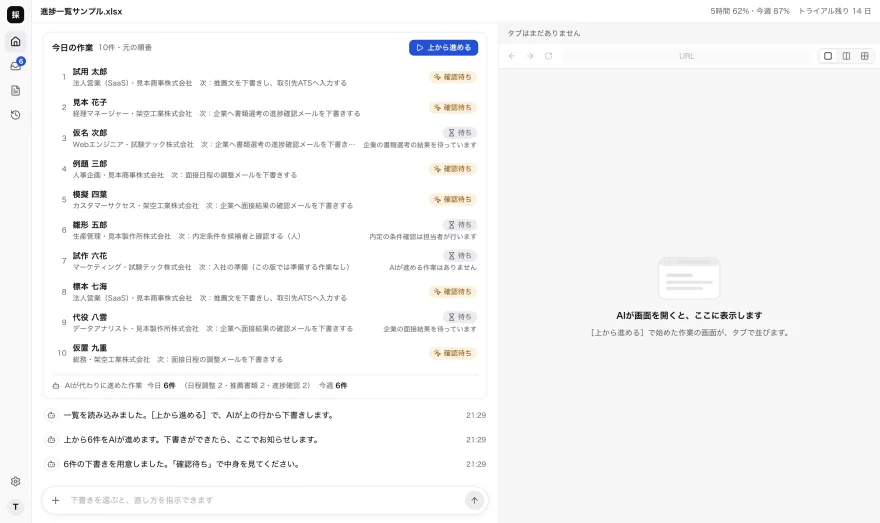Click the user avatar labeled T
The width and height of the screenshot is (880, 523).
[16, 507]
